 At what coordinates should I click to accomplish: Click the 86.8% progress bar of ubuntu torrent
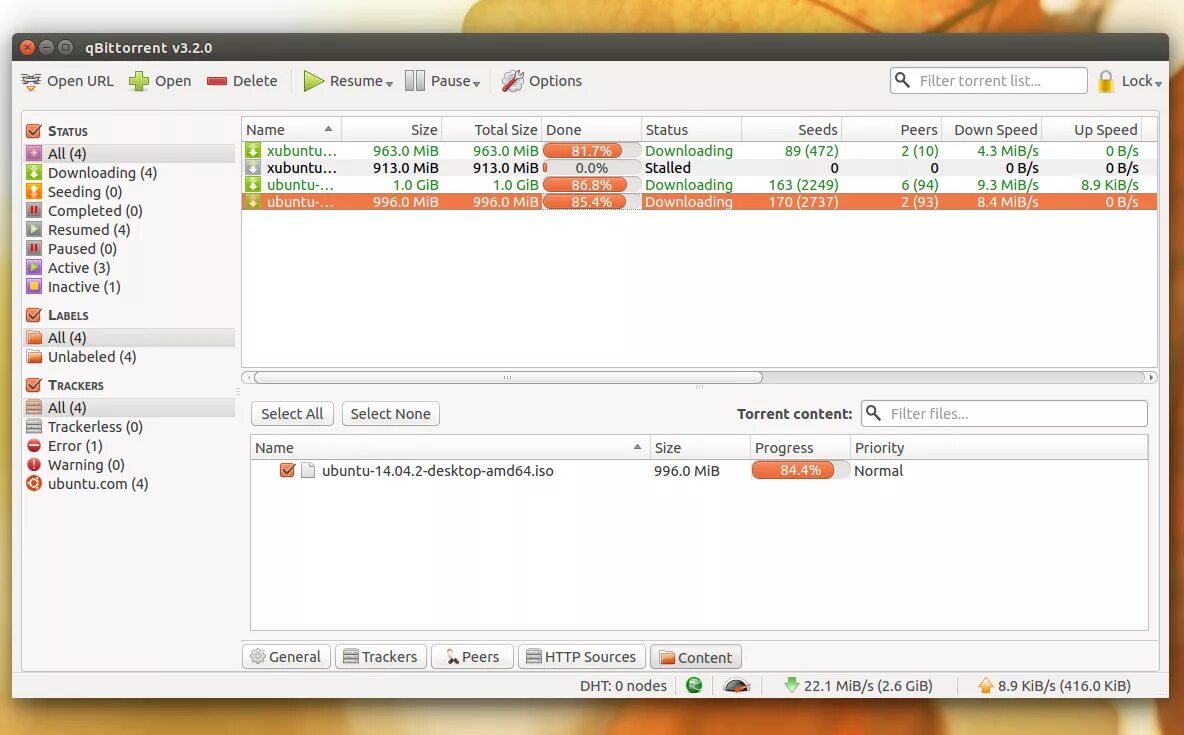[591, 185]
